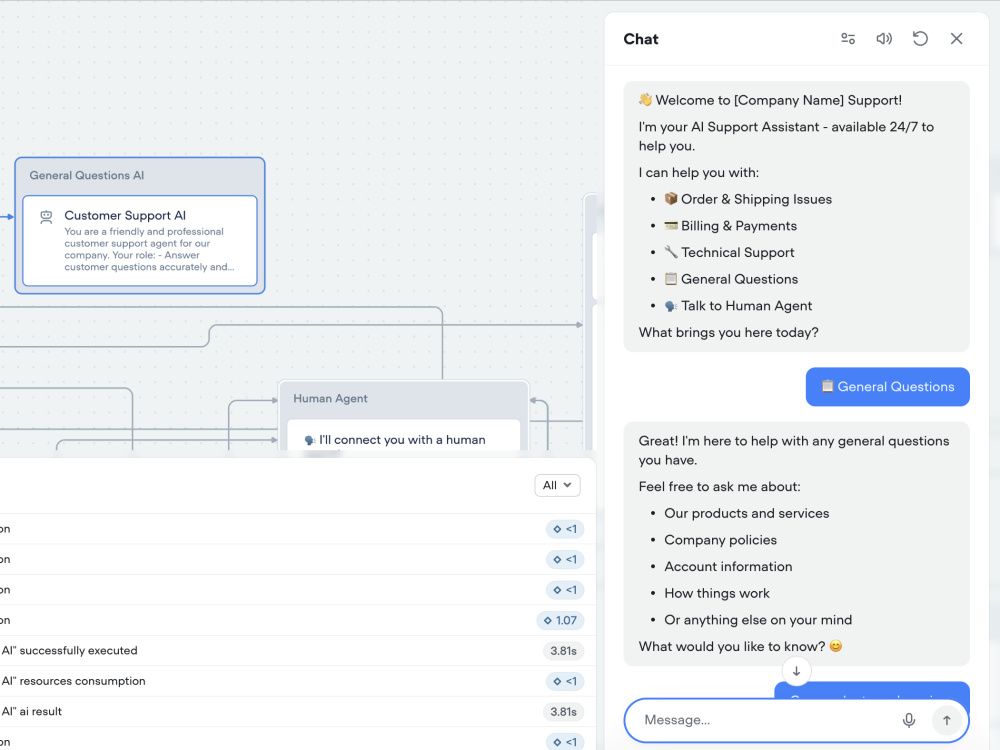Restart the chat conversation
1000x750 pixels.
point(920,39)
